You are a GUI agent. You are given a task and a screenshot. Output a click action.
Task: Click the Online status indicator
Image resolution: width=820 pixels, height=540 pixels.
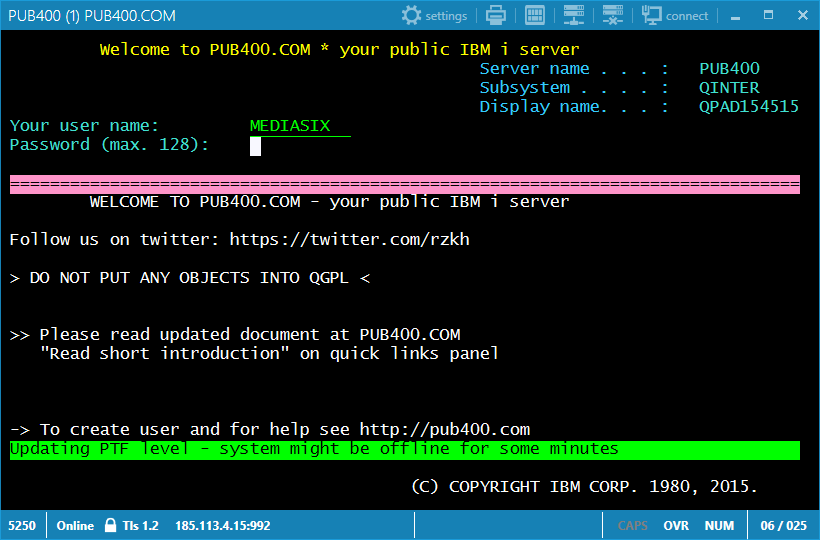(75, 525)
